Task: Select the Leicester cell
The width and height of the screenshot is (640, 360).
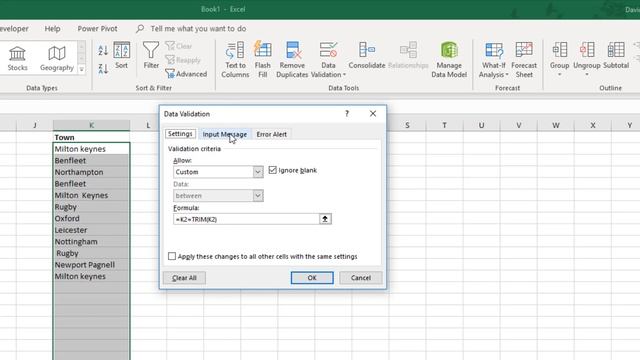Action: (x=91, y=230)
